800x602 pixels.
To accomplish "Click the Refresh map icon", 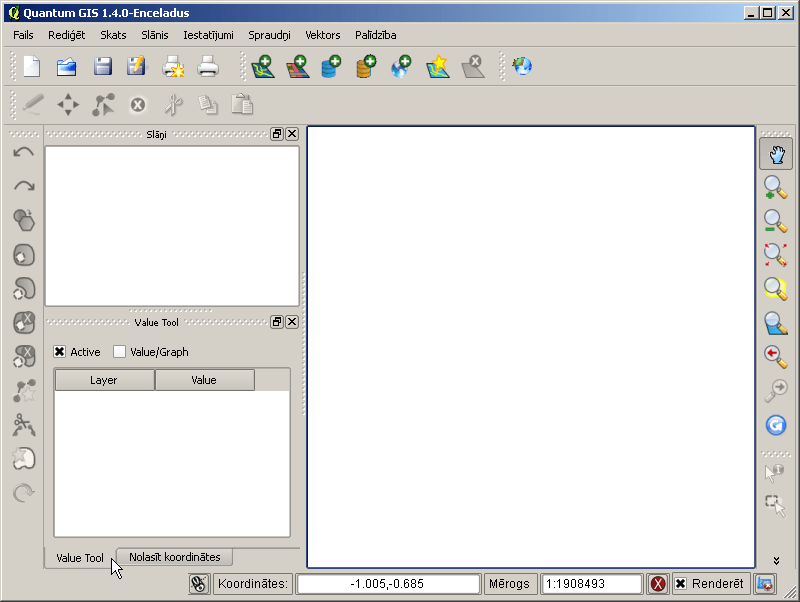I will click(x=776, y=425).
